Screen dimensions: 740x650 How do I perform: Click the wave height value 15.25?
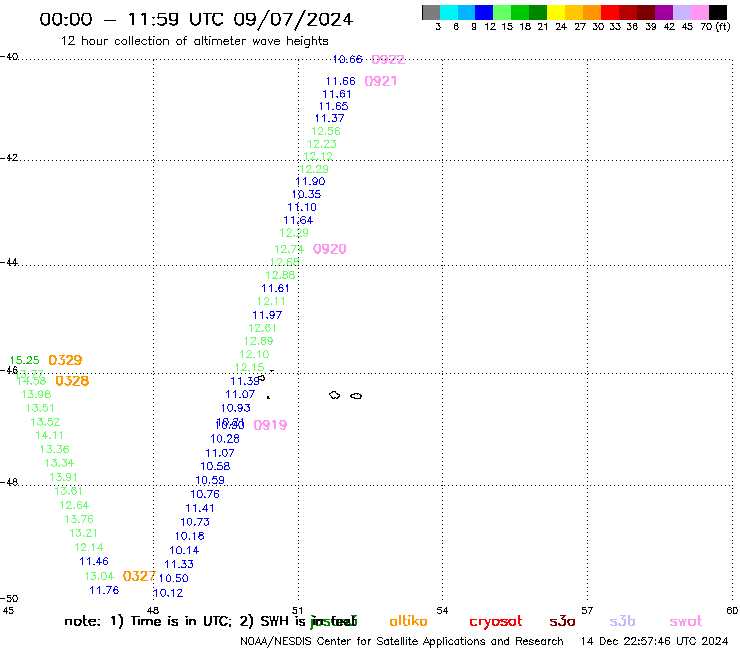pos(25,361)
